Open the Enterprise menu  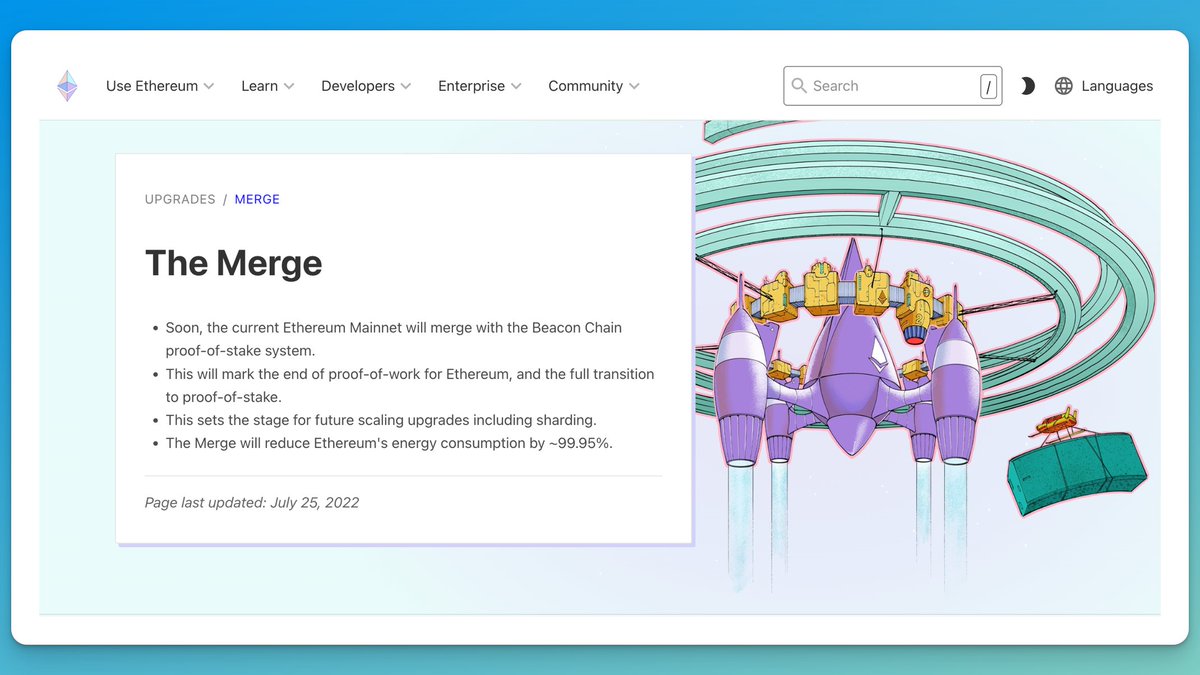(480, 86)
